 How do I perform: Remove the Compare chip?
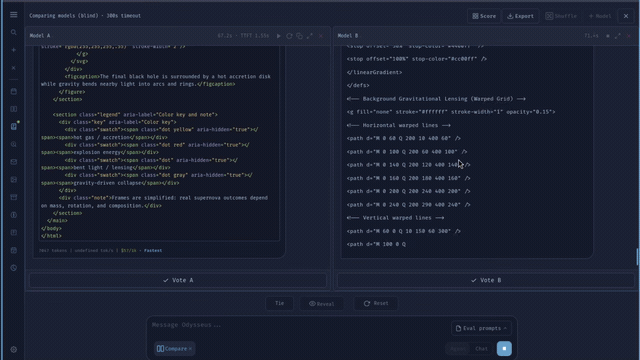190,349
